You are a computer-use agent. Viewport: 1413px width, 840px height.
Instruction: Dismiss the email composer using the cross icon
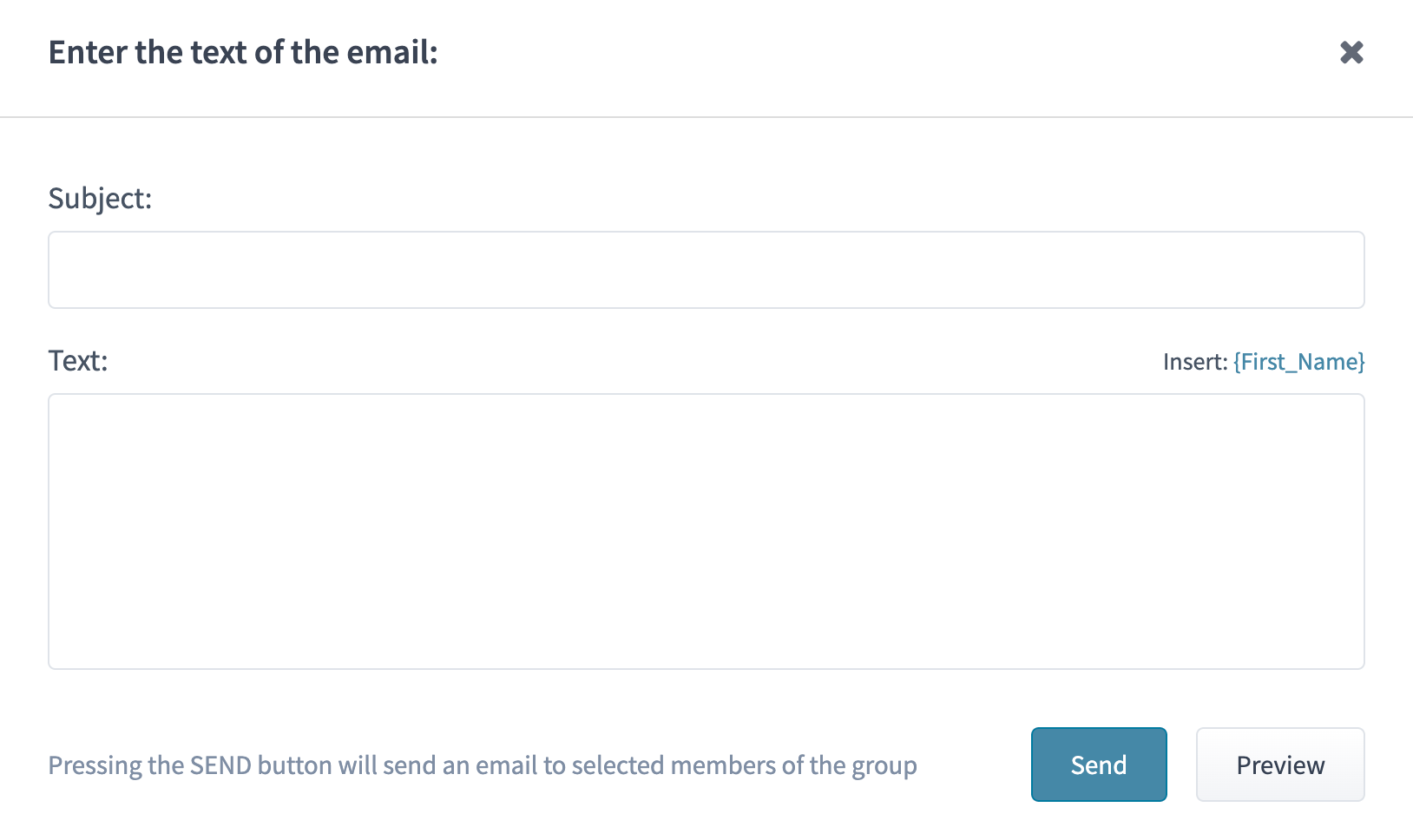pos(1351,53)
